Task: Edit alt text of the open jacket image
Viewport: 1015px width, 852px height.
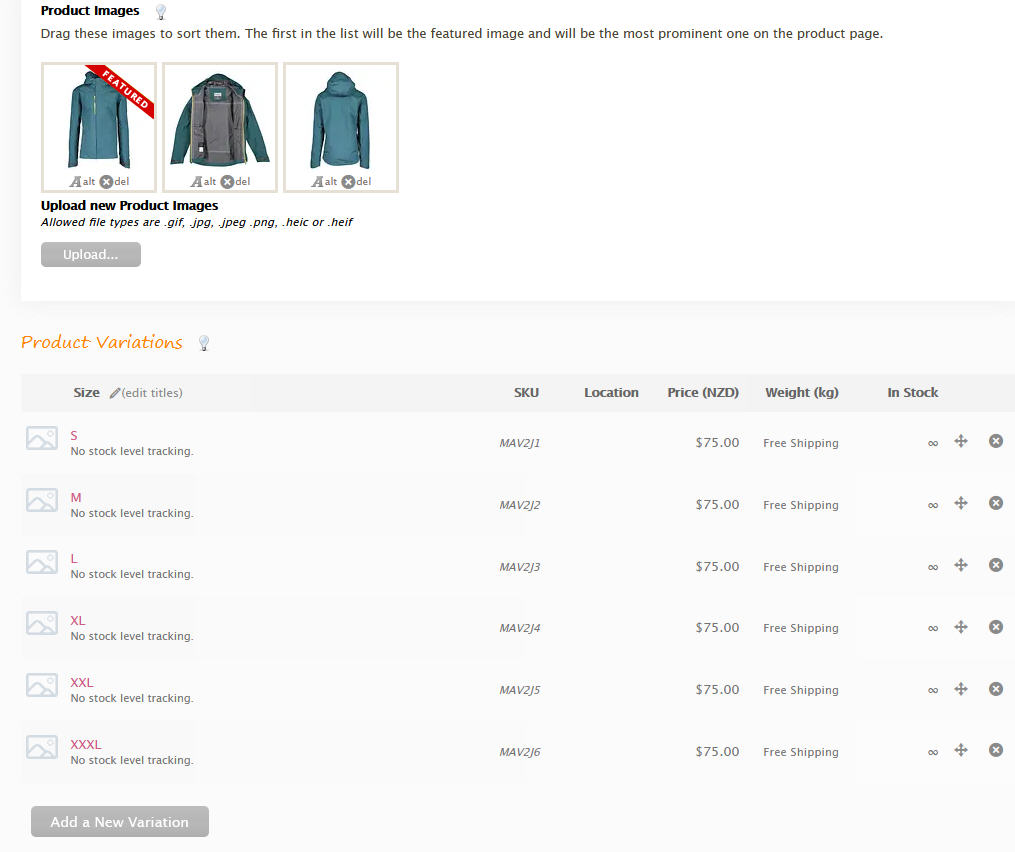Action: coord(203,182)
